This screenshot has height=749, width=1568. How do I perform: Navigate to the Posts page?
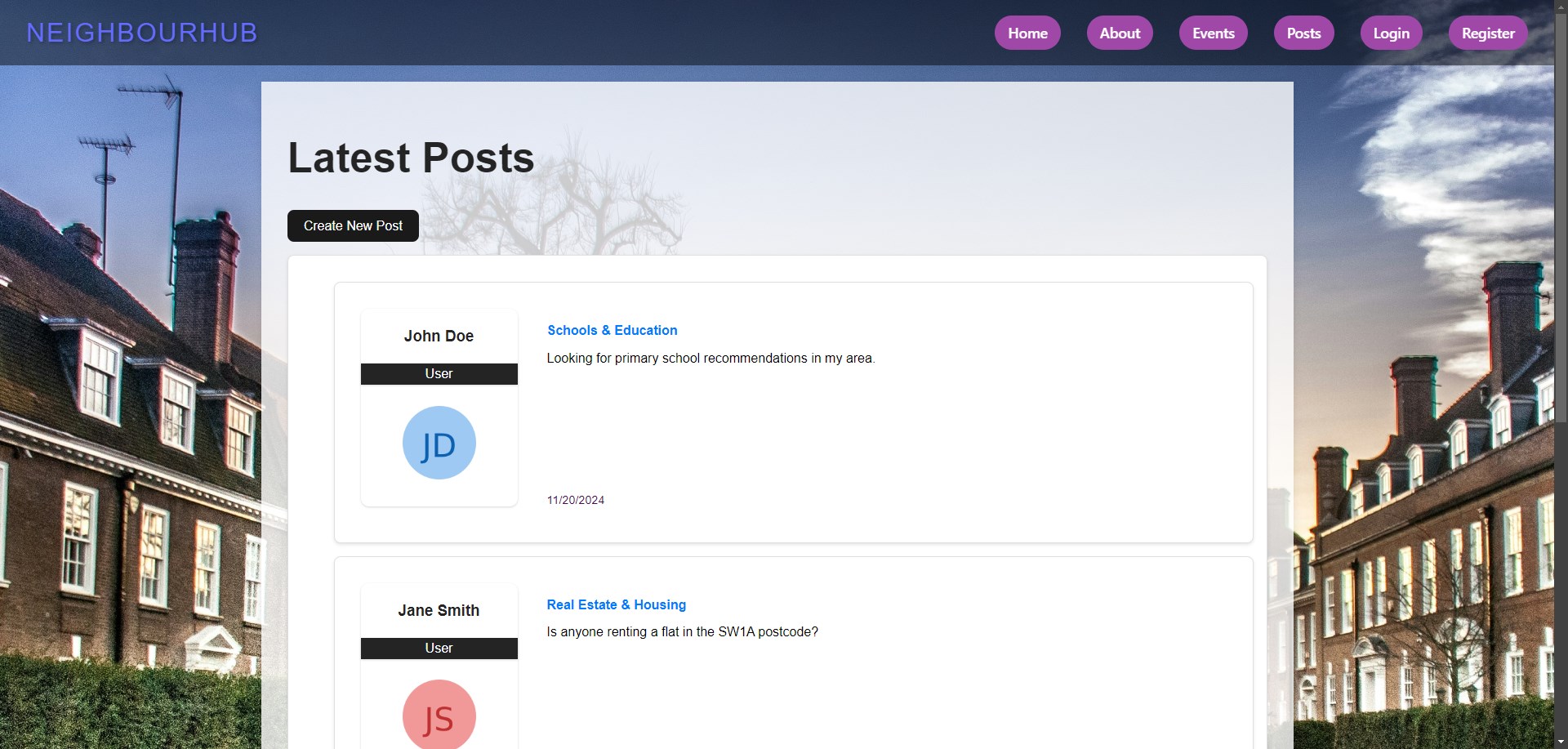tap(1303, 33)
